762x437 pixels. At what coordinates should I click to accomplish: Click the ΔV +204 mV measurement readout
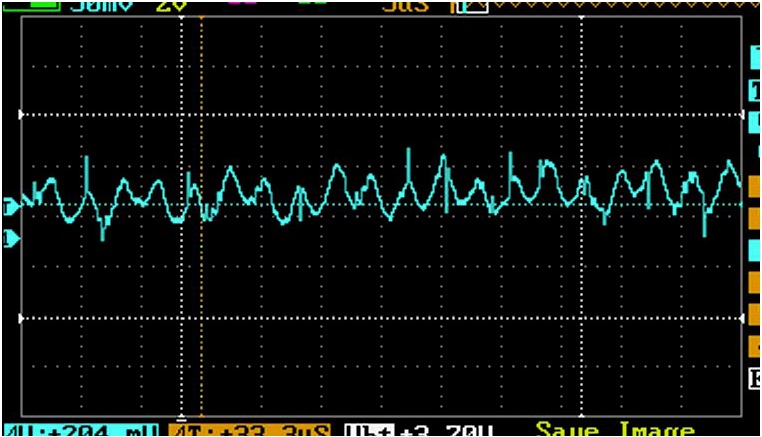(x=81, y=430)
